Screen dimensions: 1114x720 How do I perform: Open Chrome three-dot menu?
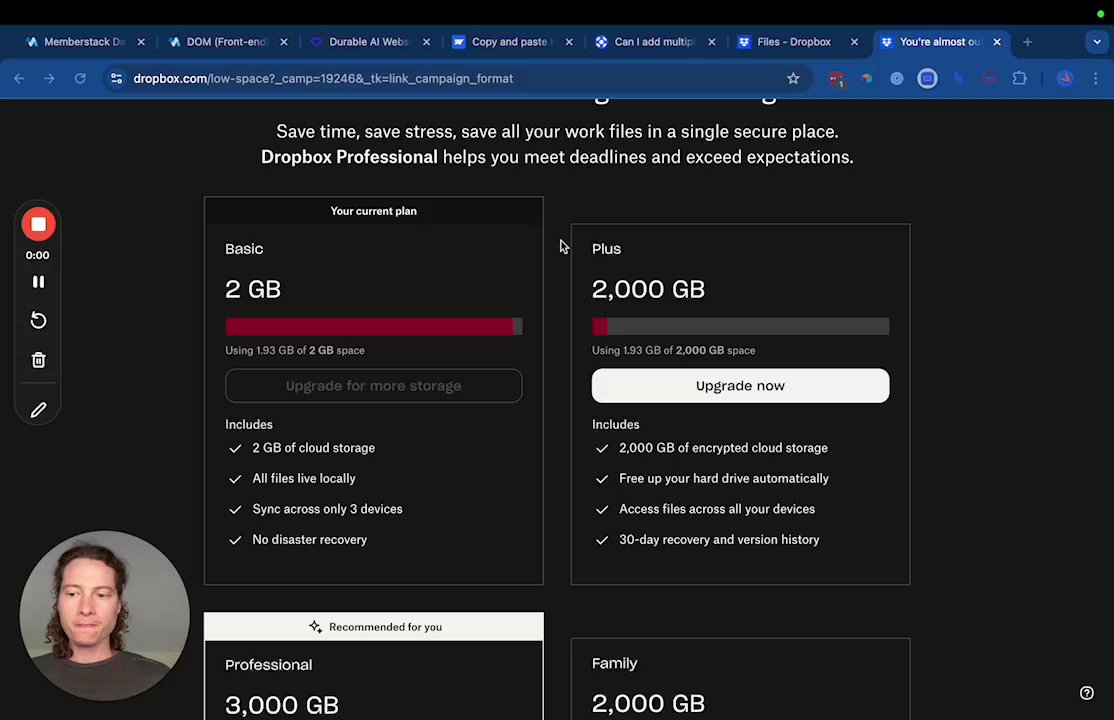(1096, 79)
